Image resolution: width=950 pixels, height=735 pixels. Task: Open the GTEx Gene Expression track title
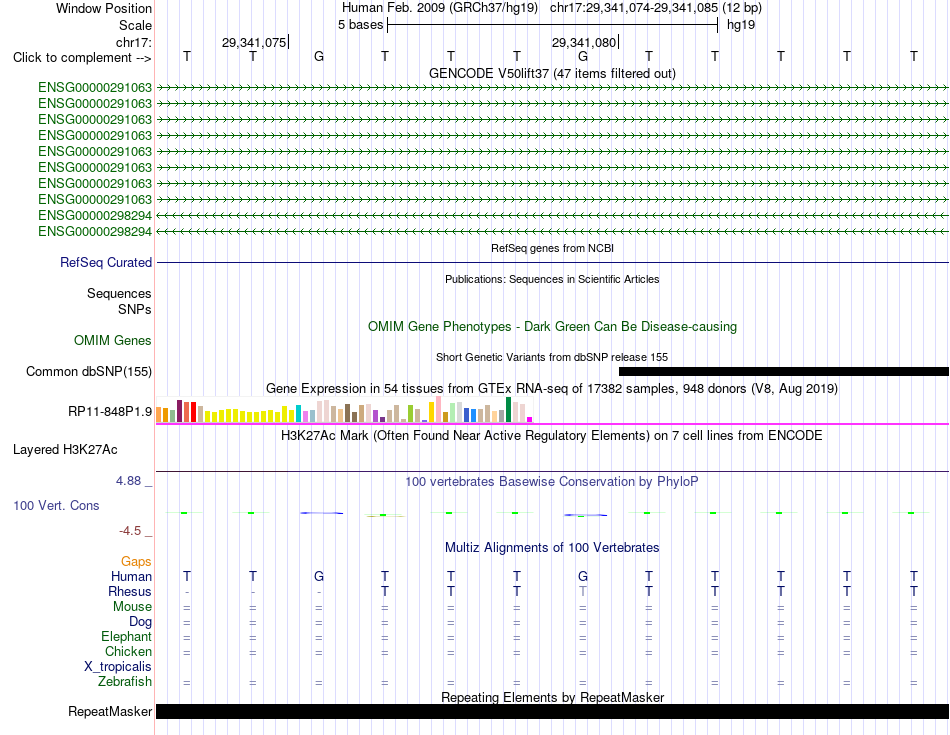[x=552, y=388]
